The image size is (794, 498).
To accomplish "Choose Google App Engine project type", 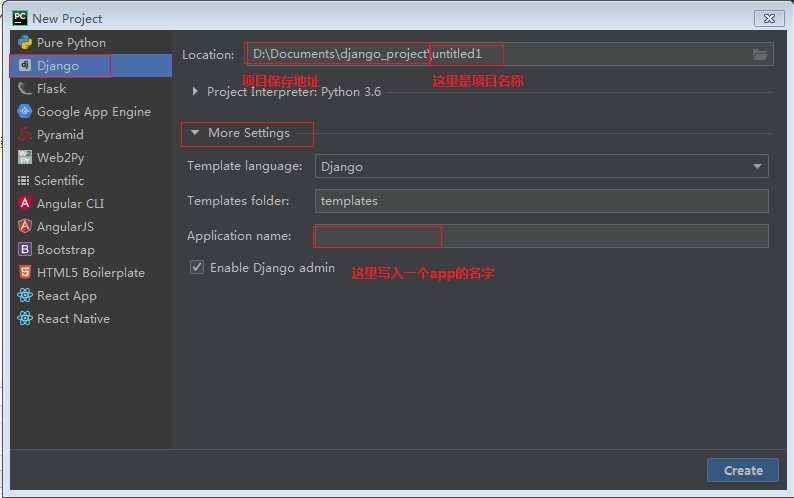I will coord(91,111).
